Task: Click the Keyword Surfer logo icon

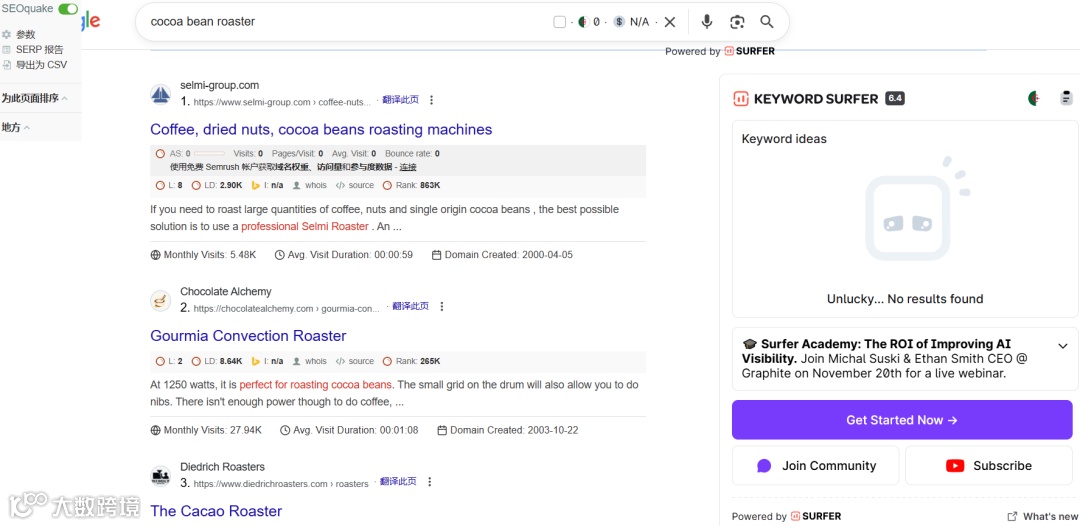Action: tap(741, 98)
